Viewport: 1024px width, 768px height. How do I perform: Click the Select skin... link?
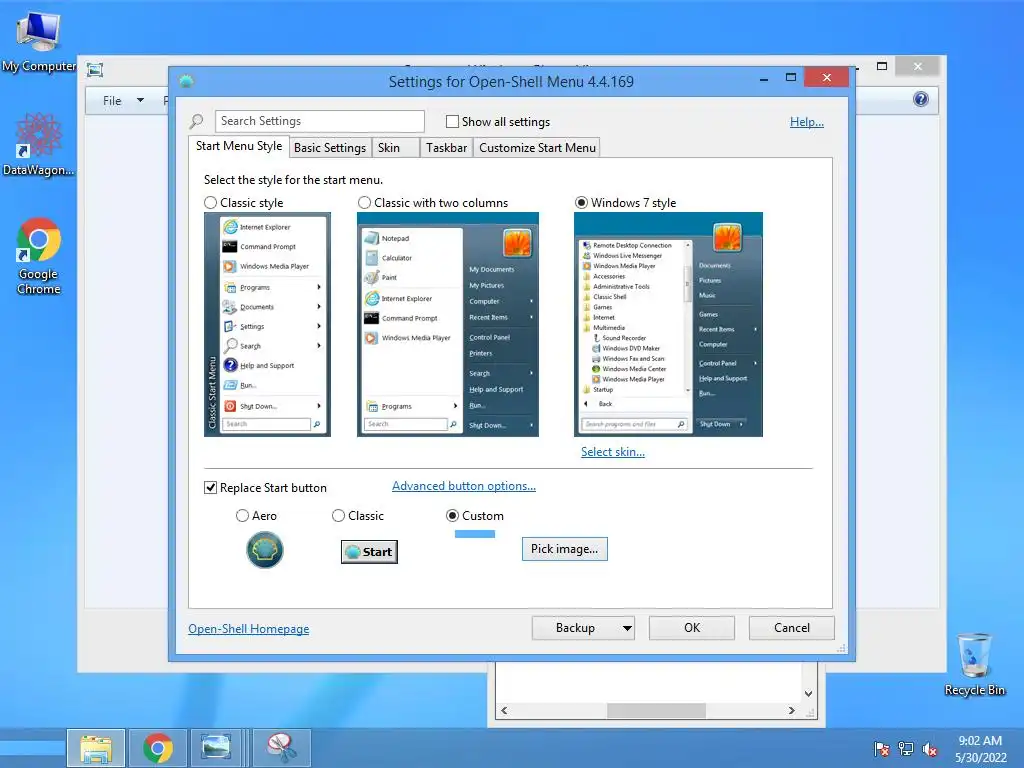coord(613,452)
